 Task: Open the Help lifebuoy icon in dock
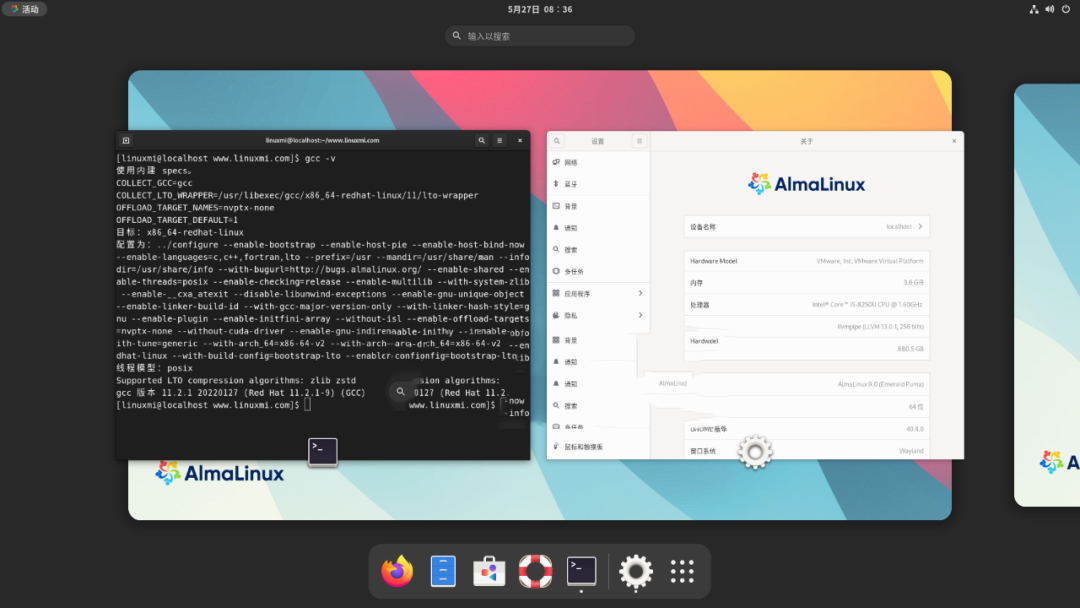pyautogui.click(x=535, y=571)
